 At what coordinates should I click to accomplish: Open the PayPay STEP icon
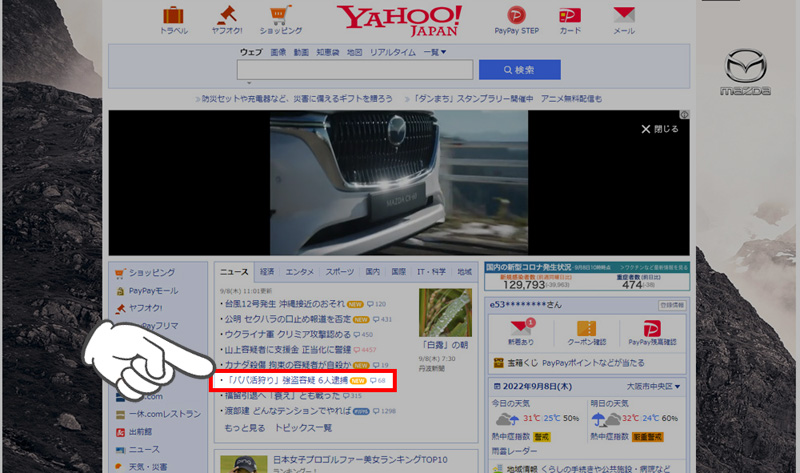[x=516, y=17]
